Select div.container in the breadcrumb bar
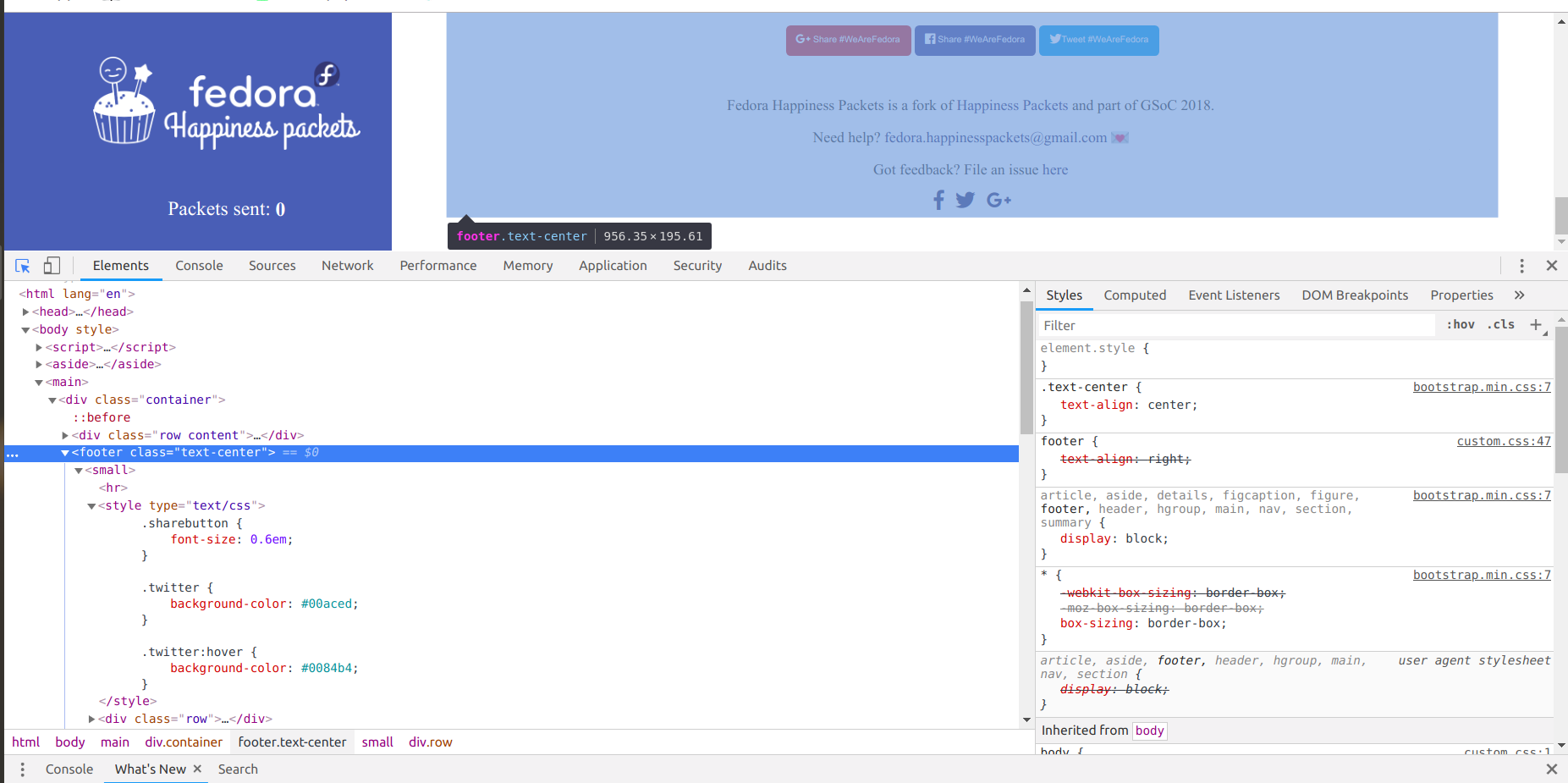 pos(184,742)
